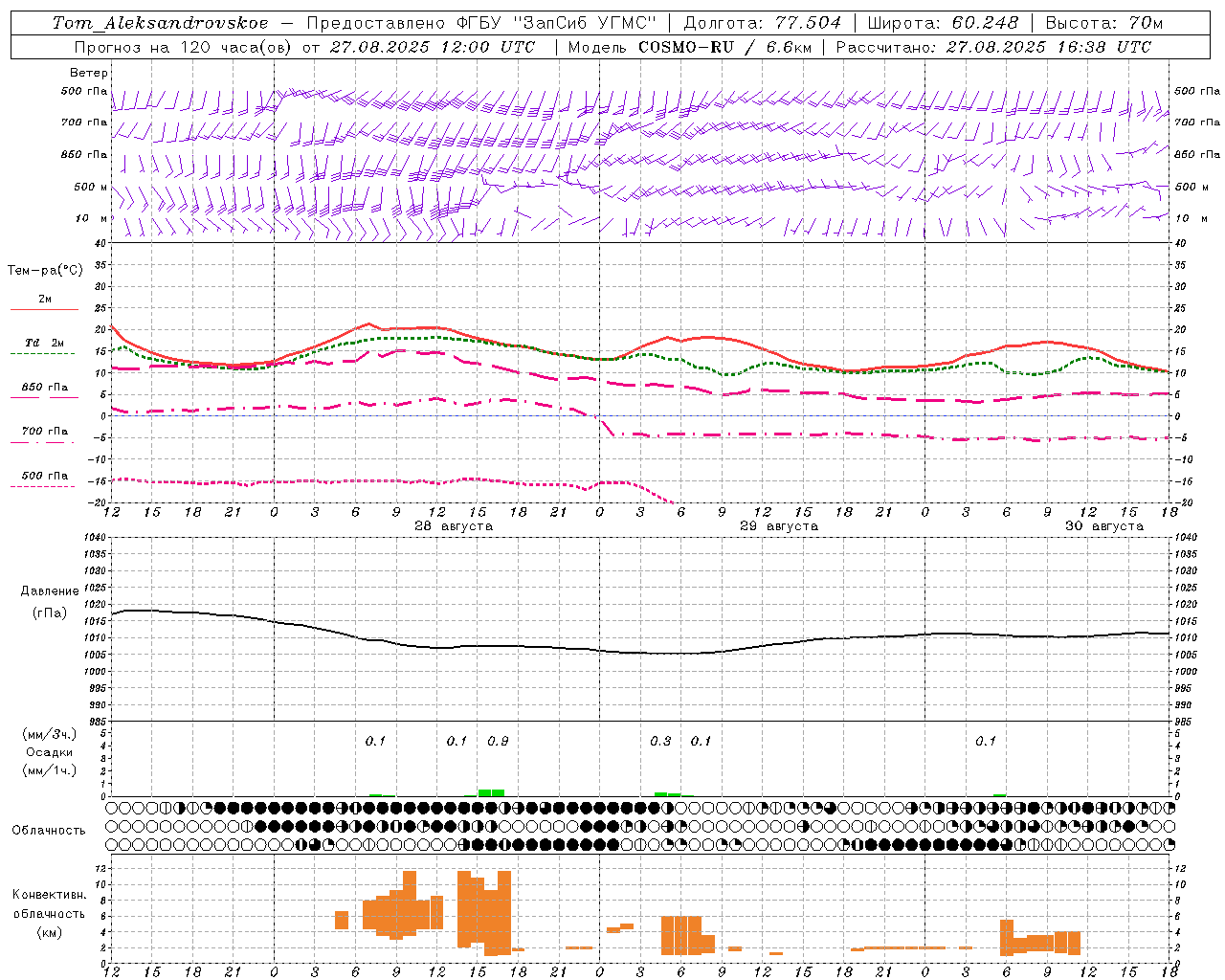The width and height of the screenshot is (1225, 980).
Task: Click the (мм/1ч.) precipitation unit label
Action: pos(50,770)
